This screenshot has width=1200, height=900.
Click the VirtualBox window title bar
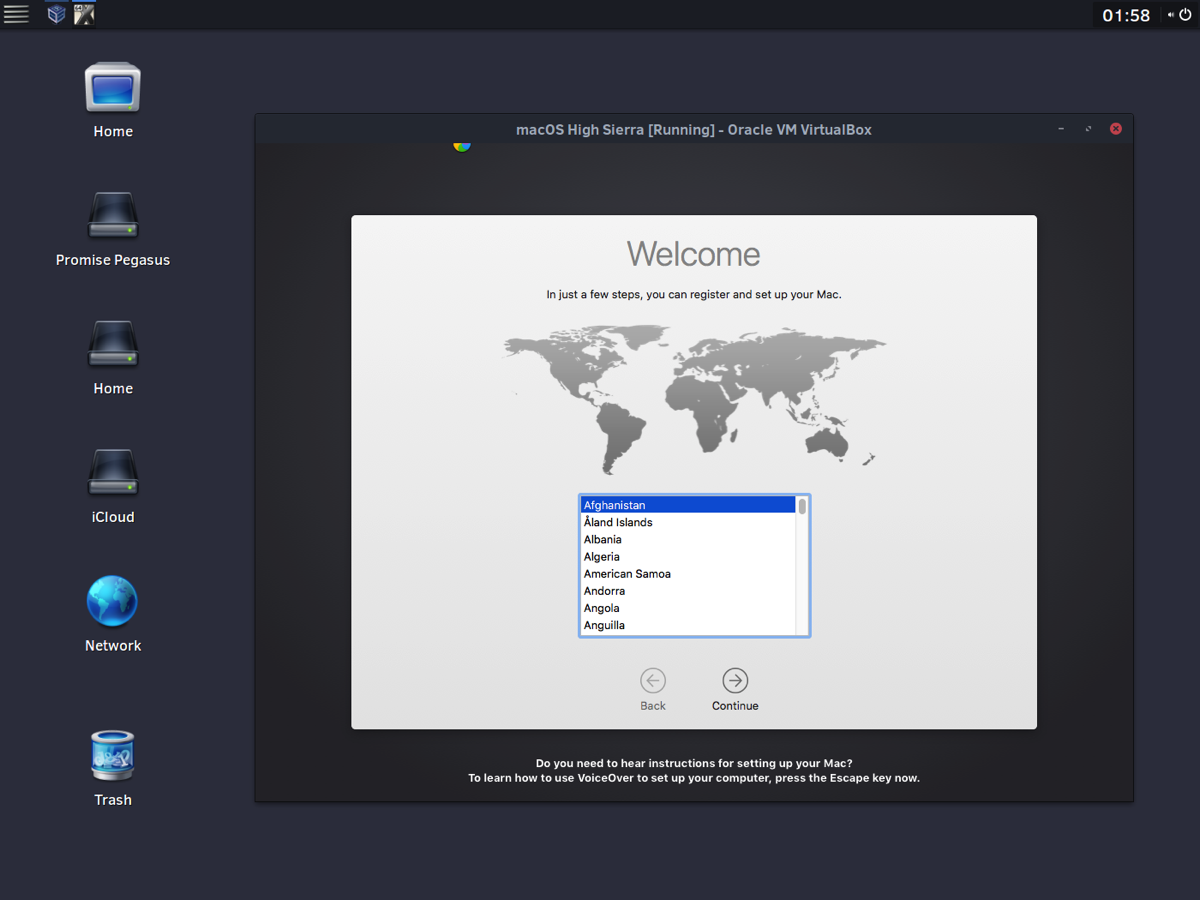694,129
